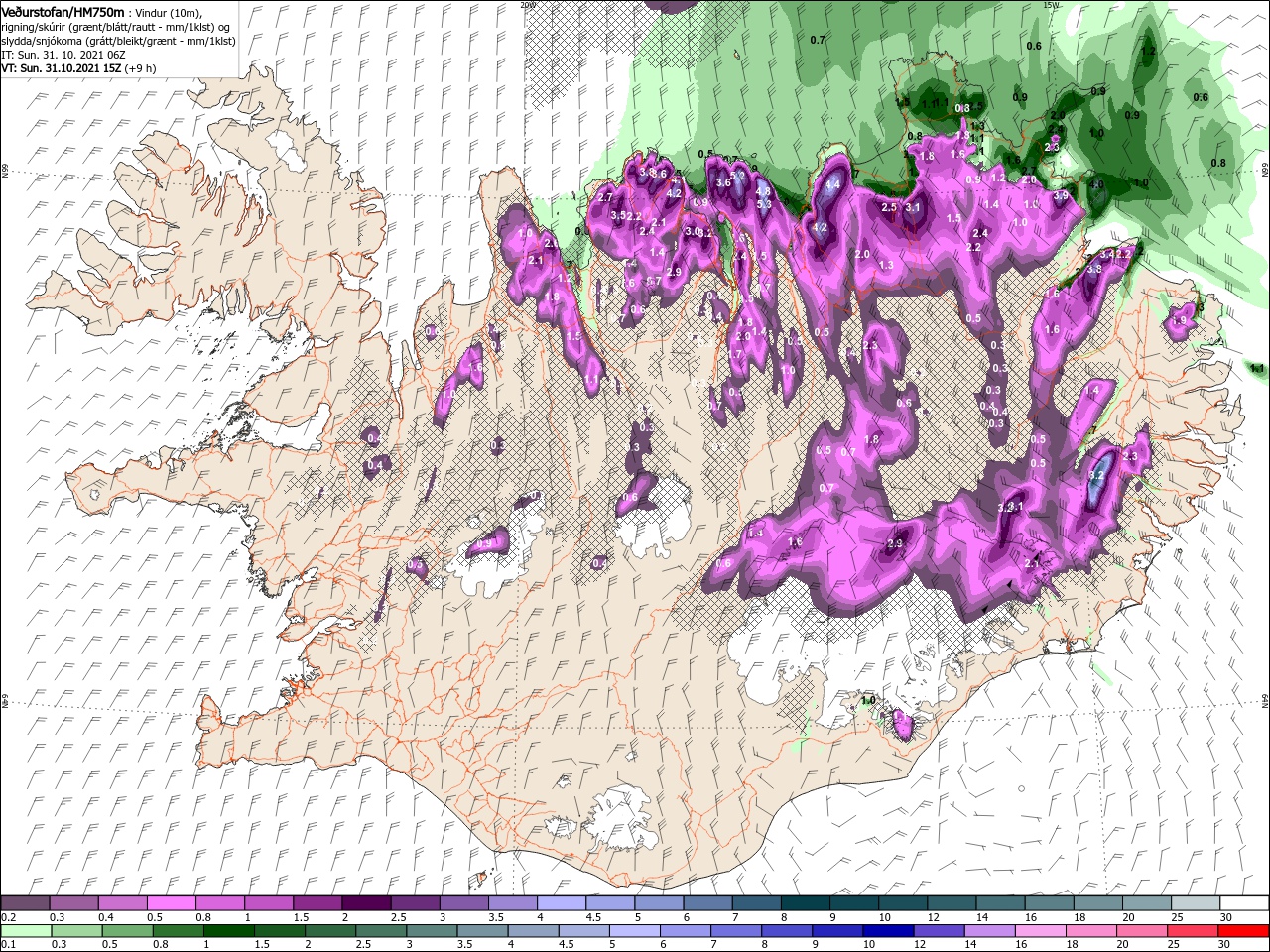Click the deep navy swatch labeled 10 in the lower scale
Viewport: 1270px width, 952px height.
point(888,930)
